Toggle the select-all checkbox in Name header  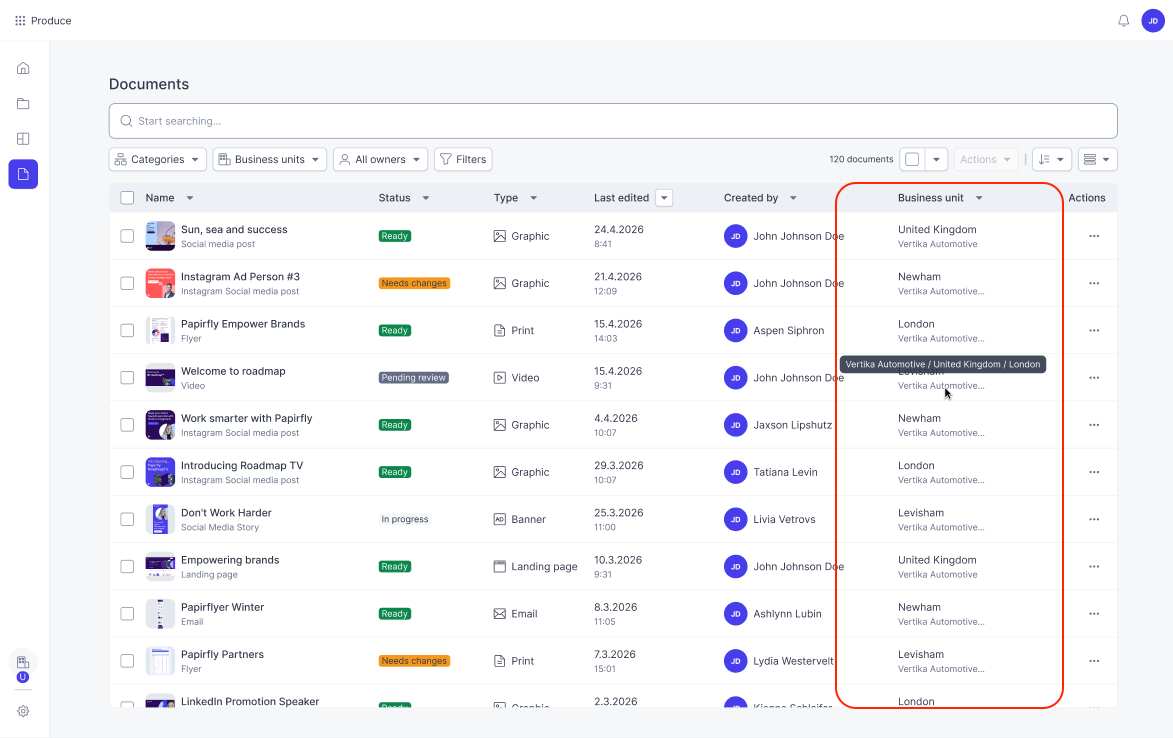(127, 198)
